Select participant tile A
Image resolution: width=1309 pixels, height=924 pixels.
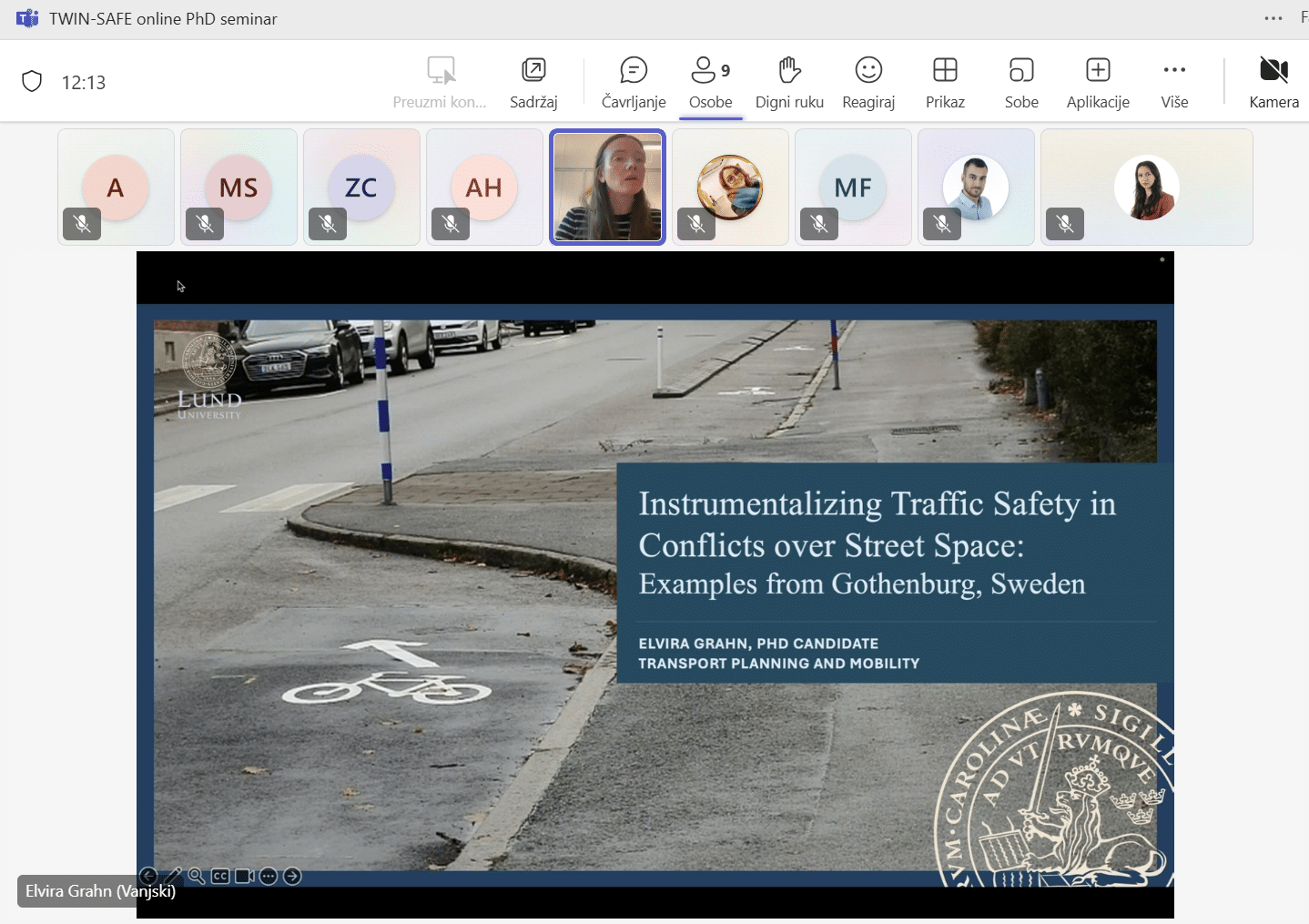tap(116, 187)
